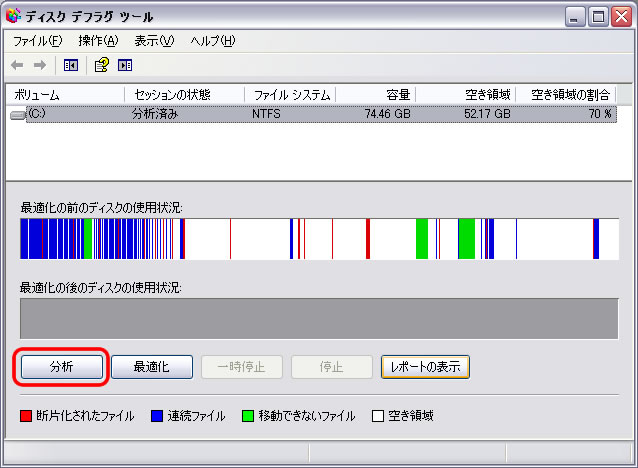Image resolution: width=638 pixels, height=468 pixels.
Task: Sort by the 空き領域の割合 column header
Action: tap(566, 95)
